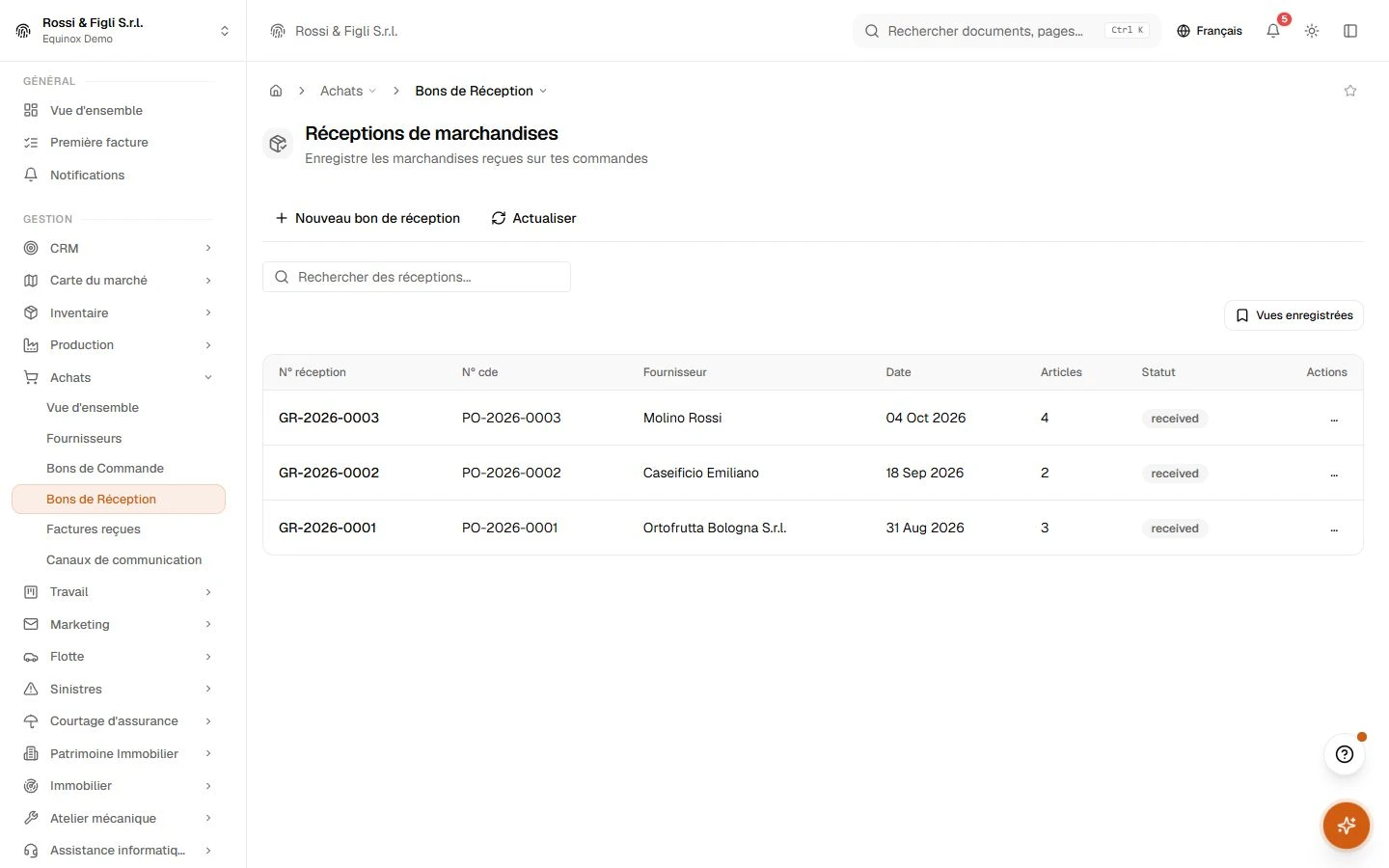This screenshot has height=868, width=1389.
Task: Open the Vues enregistrées button
Action: 1294,315
